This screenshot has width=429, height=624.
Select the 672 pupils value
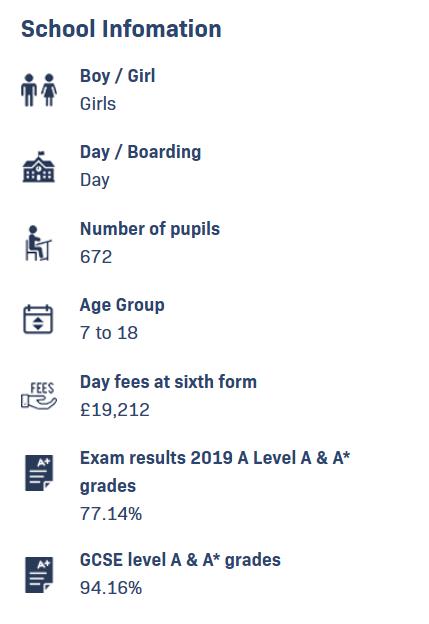(x=96, y=257)
